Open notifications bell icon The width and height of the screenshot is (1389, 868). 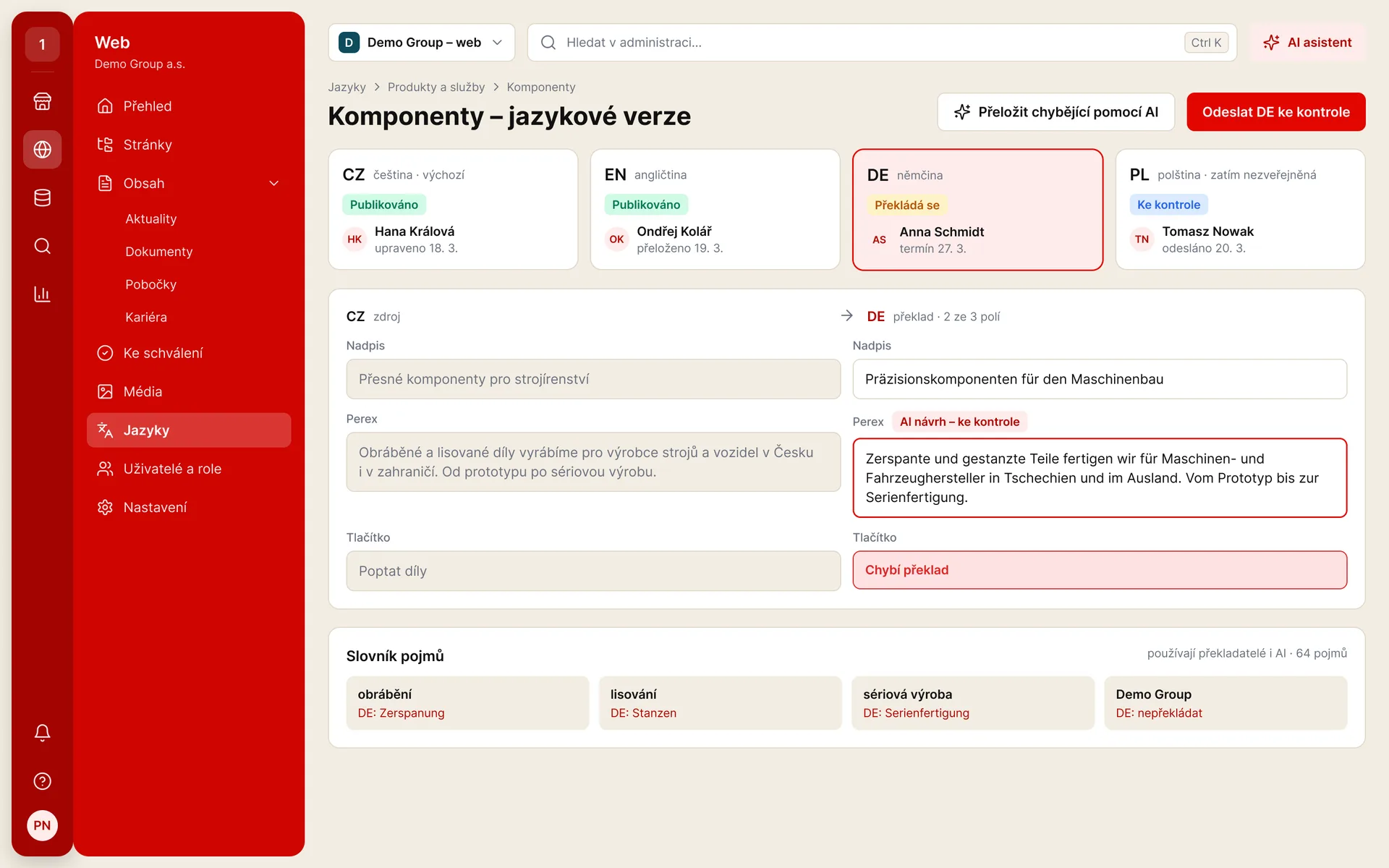[x=42, y=733]
